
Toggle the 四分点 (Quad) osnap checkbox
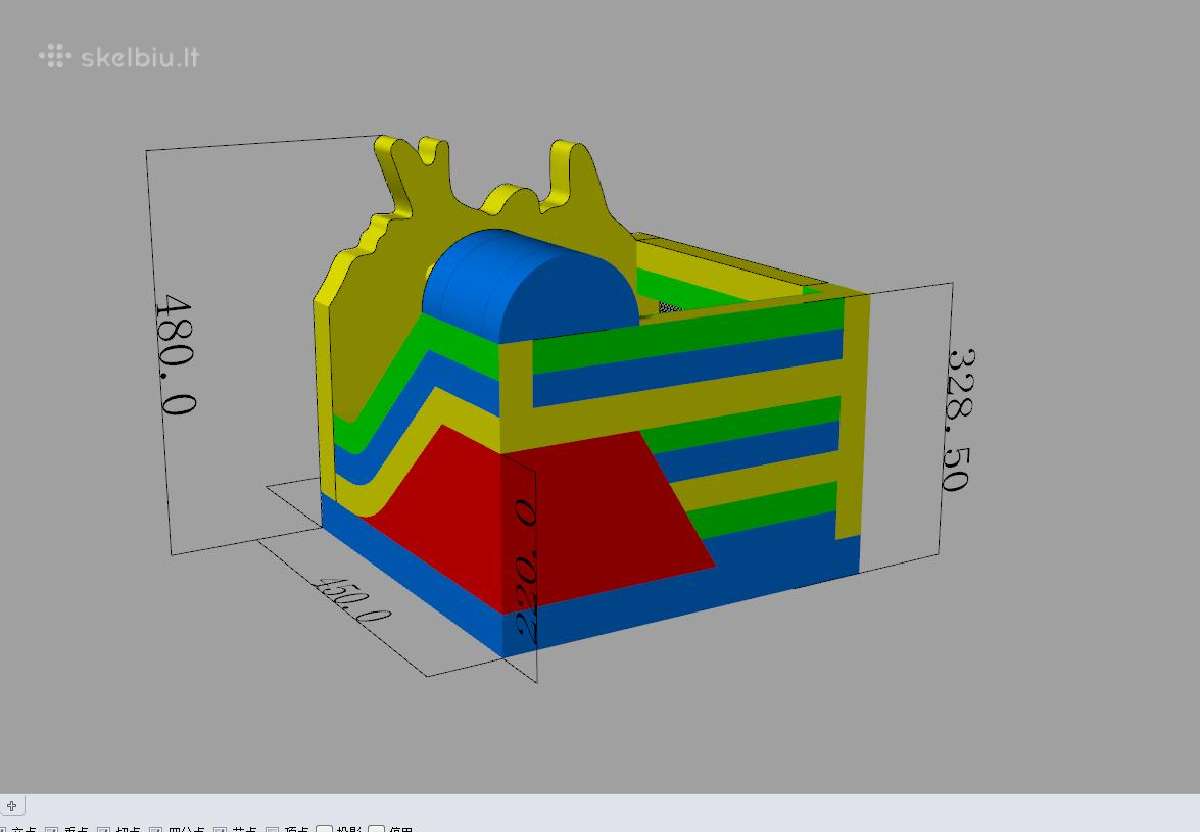coord(156,829)
